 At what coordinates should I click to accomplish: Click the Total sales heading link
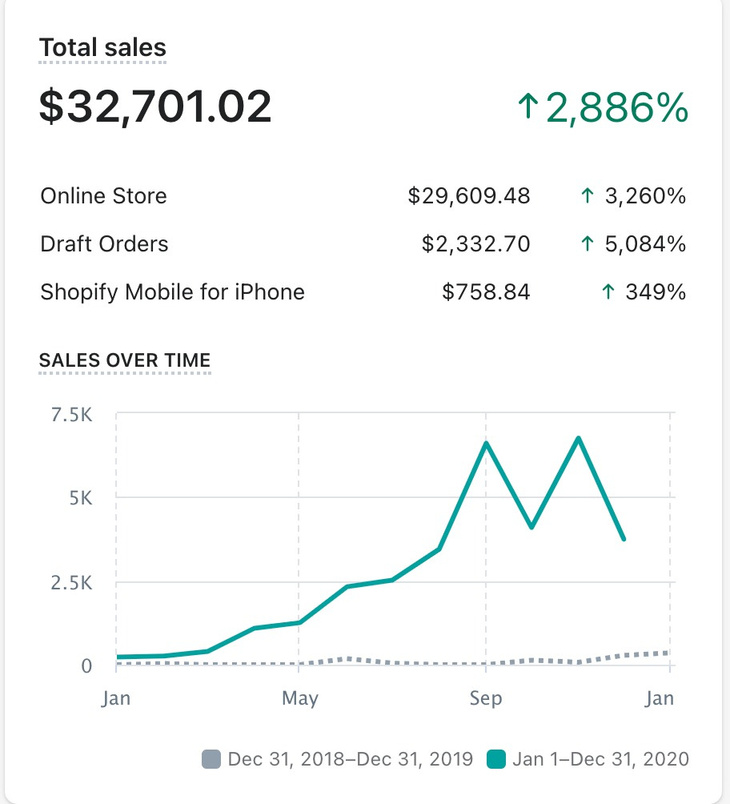(102, 47)
